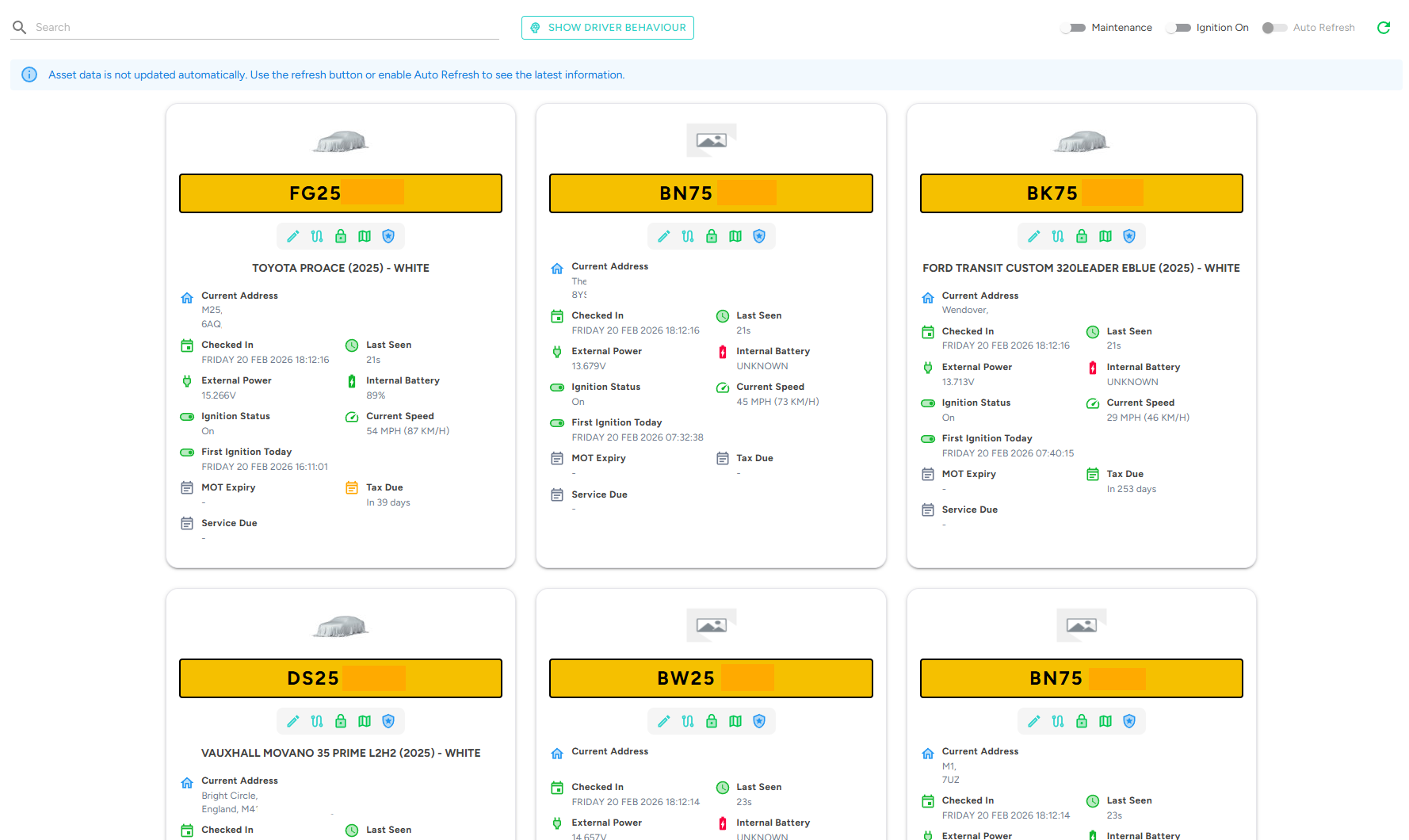This screenshot has width=1409, height=840.
Task: Open the map icon on DS25 card
Action: click(365, 721)
